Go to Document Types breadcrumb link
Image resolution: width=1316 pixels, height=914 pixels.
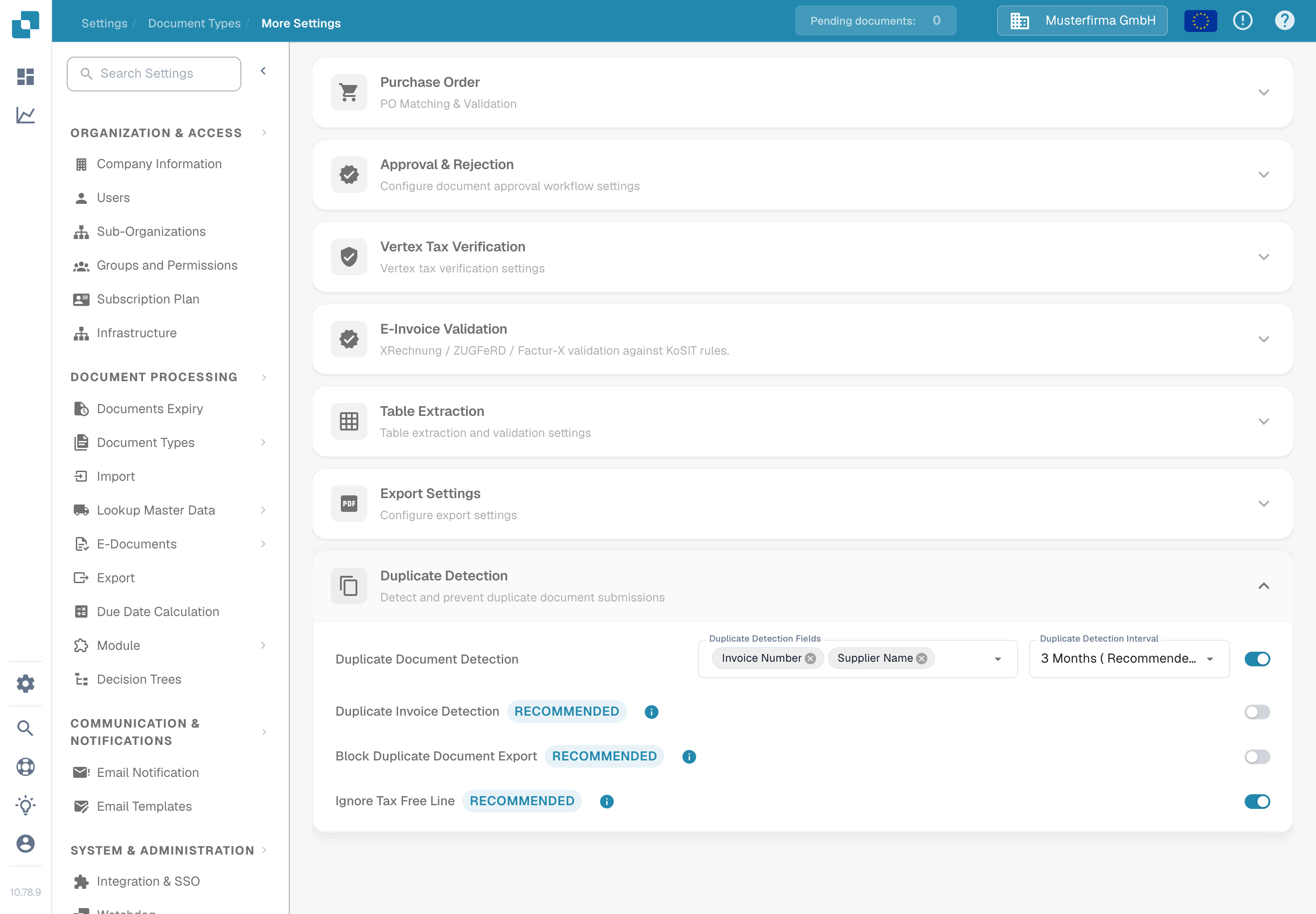click(x=194, y=23)
